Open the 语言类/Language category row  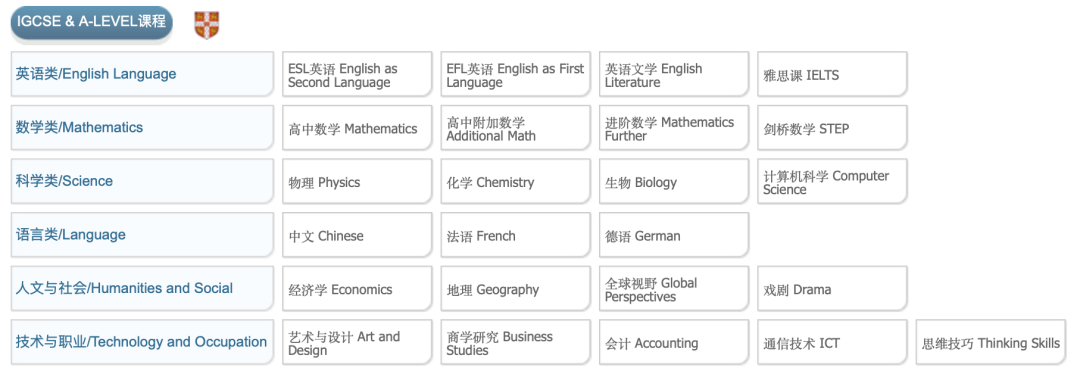tap(142, 236)
